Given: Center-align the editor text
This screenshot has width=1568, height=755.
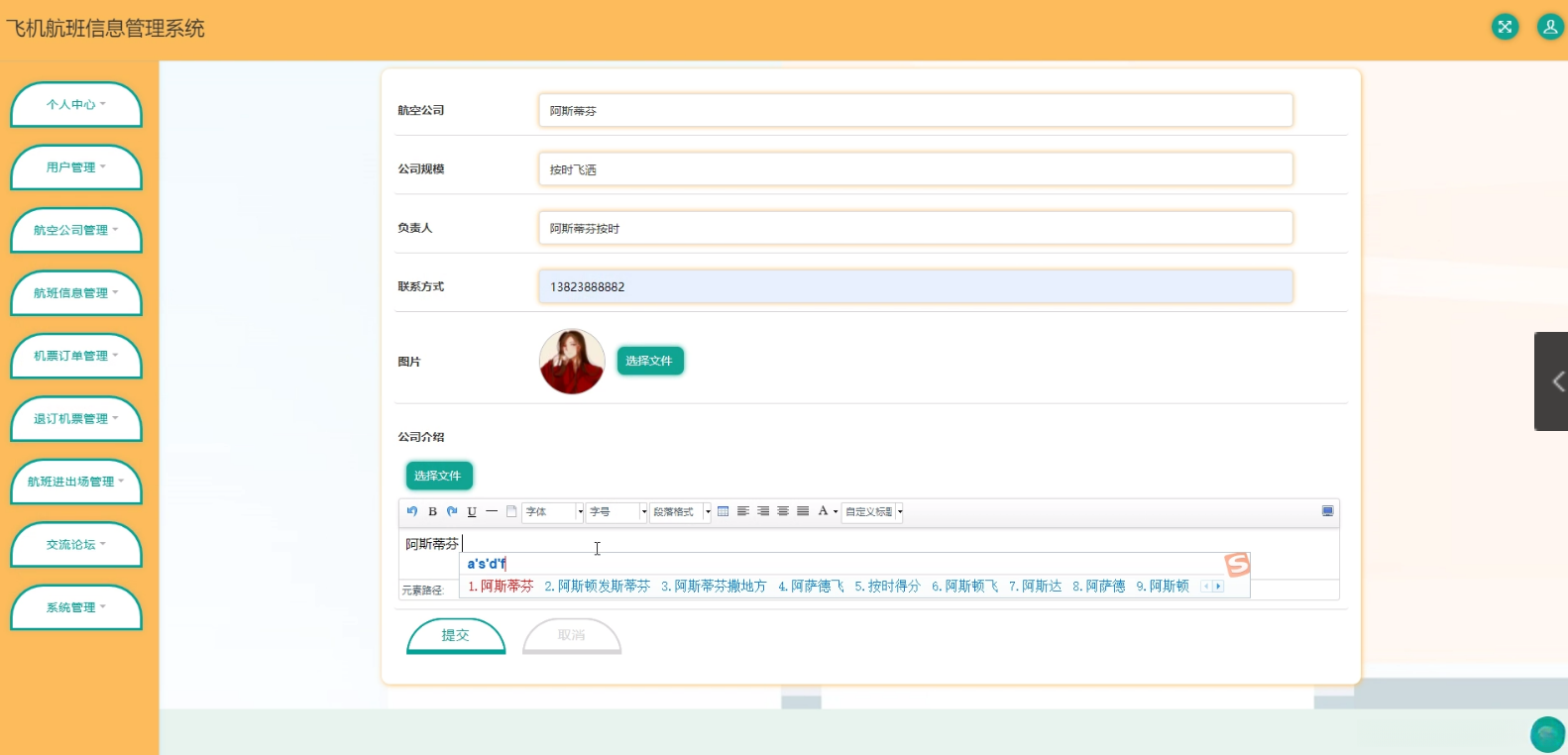Looking at the screenshot, I should click(x=783, y=511).
